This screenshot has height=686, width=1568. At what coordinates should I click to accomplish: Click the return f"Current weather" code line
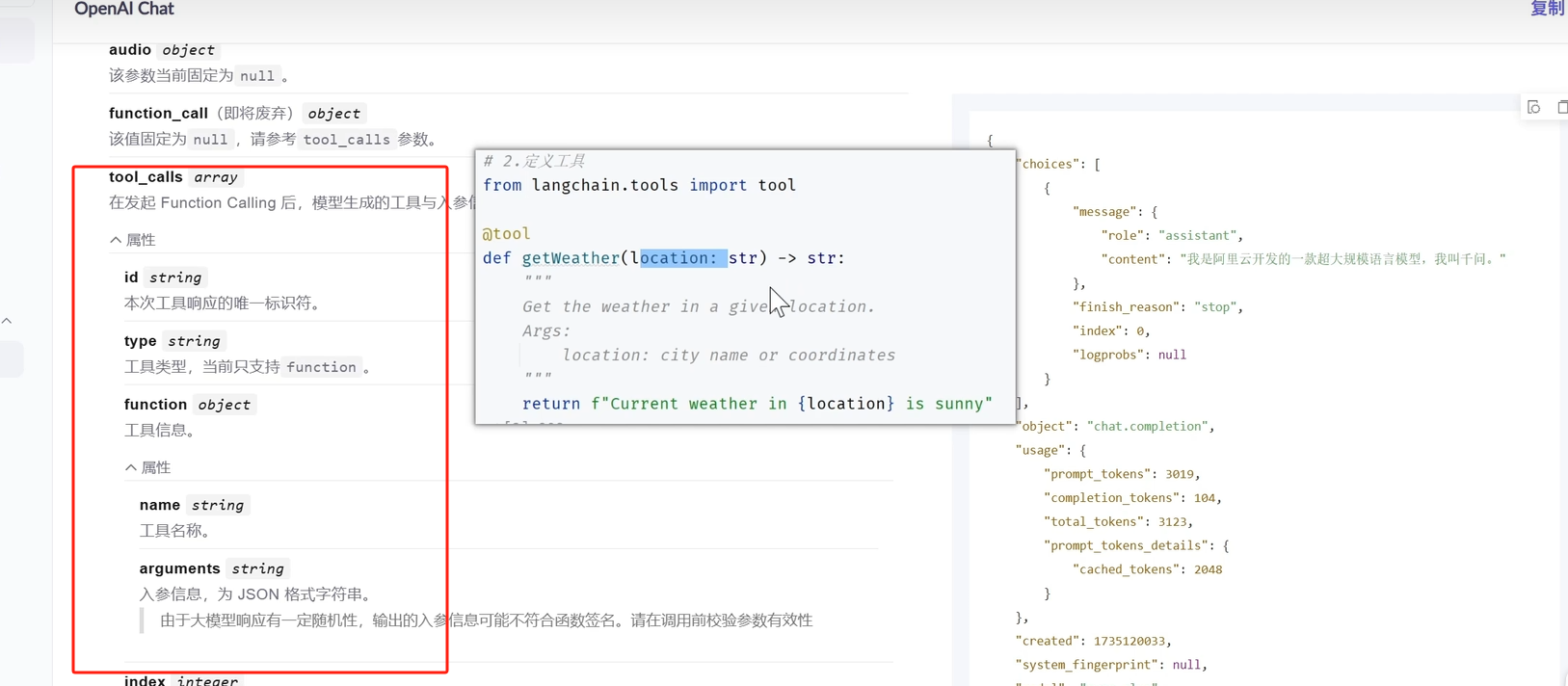pos(757,404)
